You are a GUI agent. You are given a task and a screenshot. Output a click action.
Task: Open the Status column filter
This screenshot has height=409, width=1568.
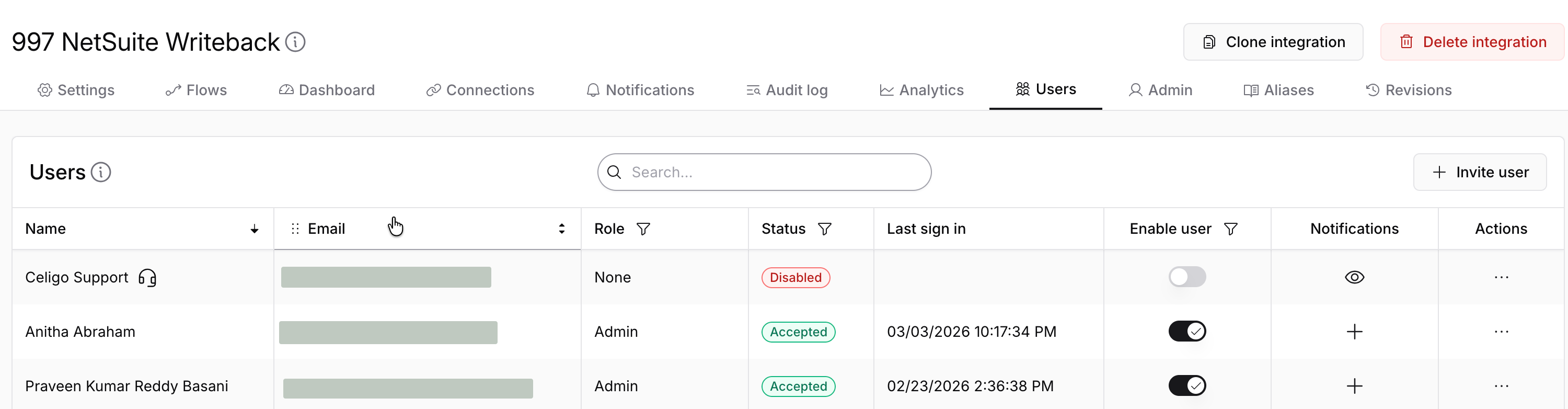coord(825,229)
